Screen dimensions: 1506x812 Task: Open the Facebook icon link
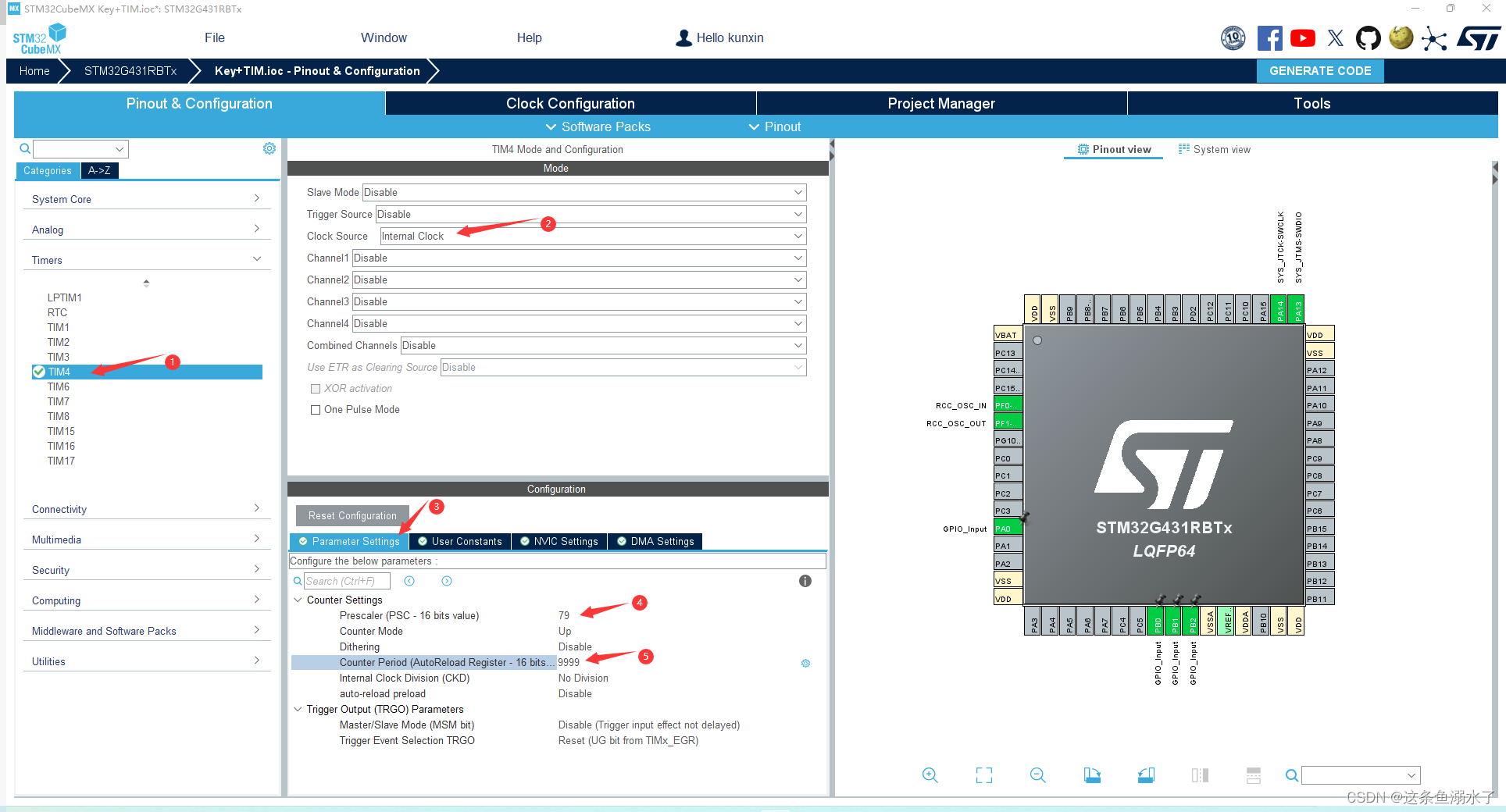tap(1269, 38)
